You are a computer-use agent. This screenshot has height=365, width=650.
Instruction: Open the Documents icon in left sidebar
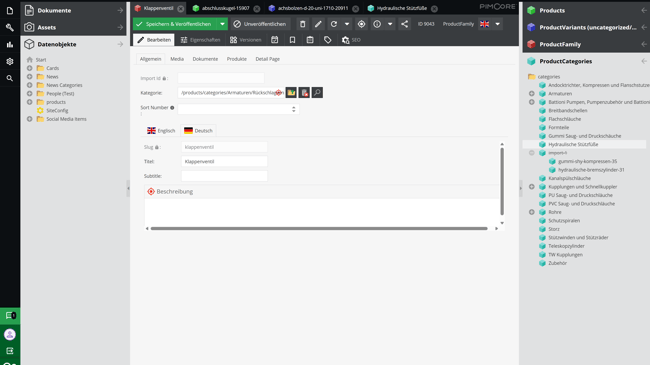tap(10, 10)
